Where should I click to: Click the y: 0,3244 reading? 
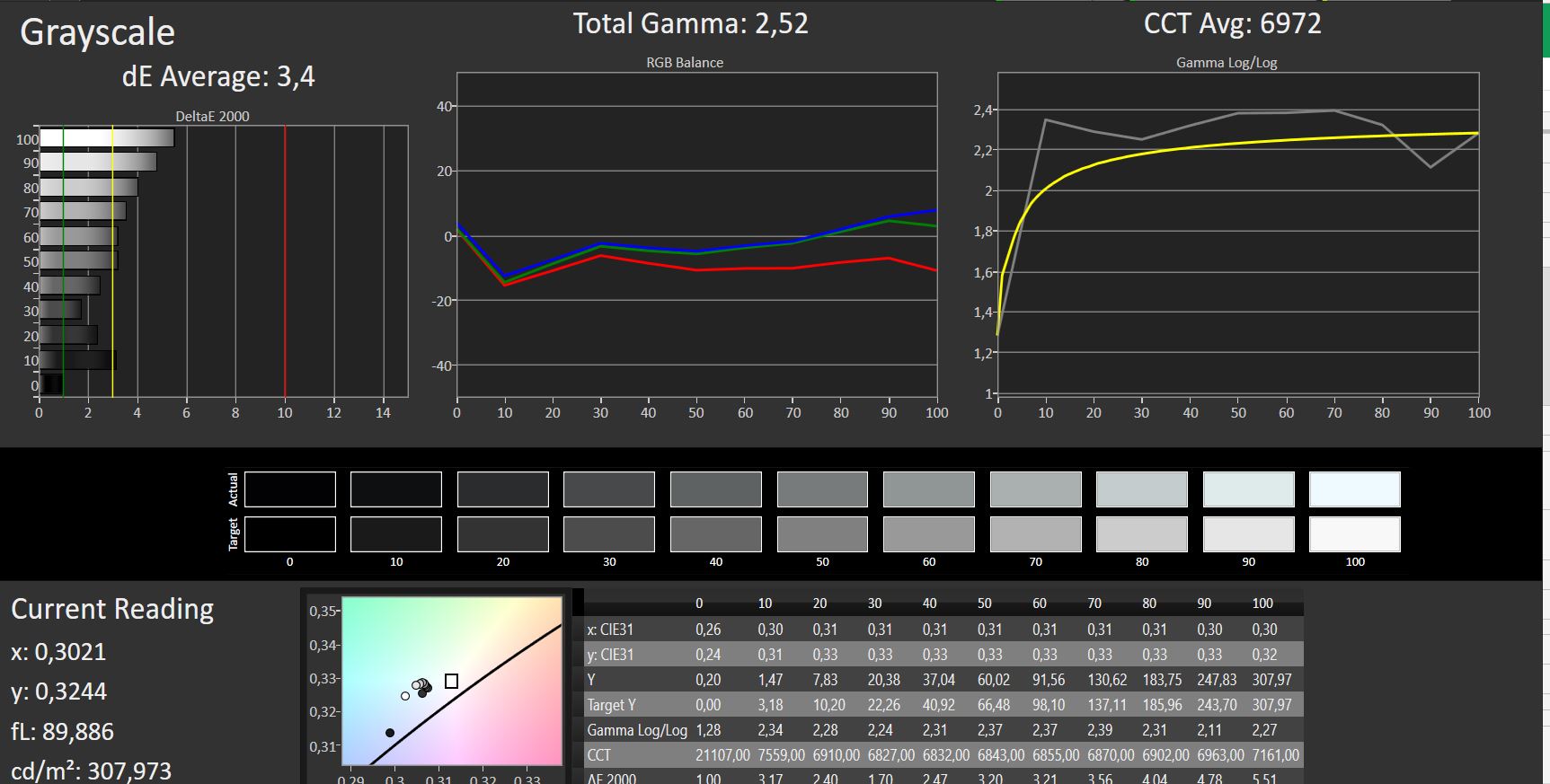[58, 692]
